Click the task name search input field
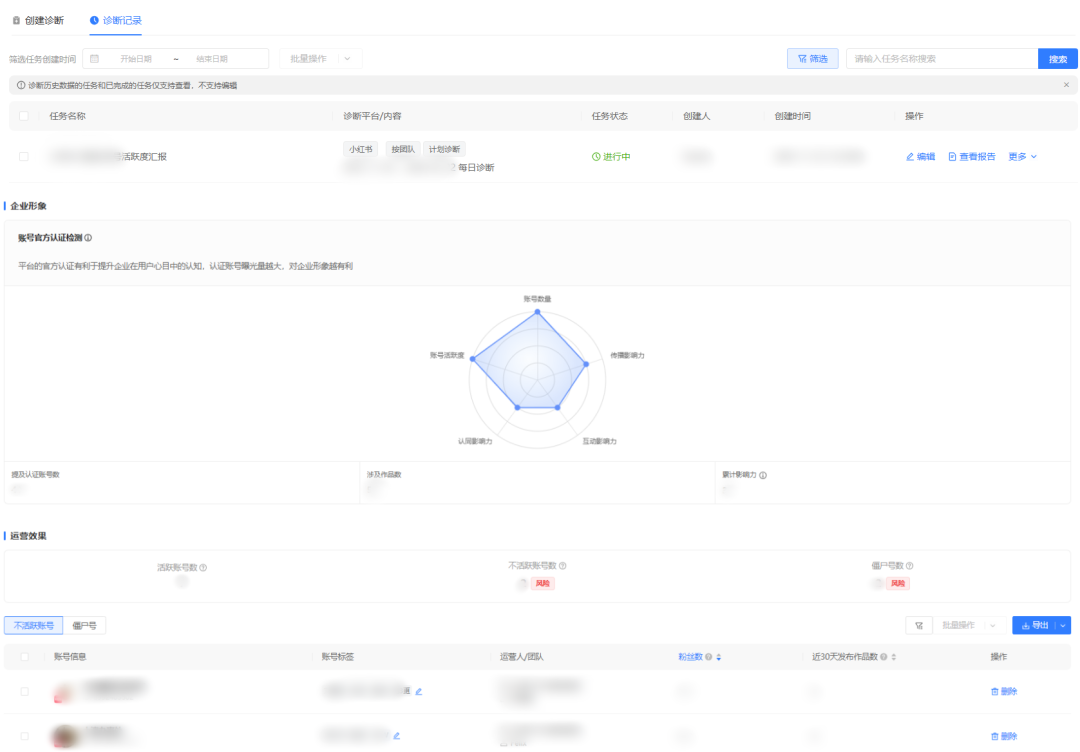 (x=940, y=59)
